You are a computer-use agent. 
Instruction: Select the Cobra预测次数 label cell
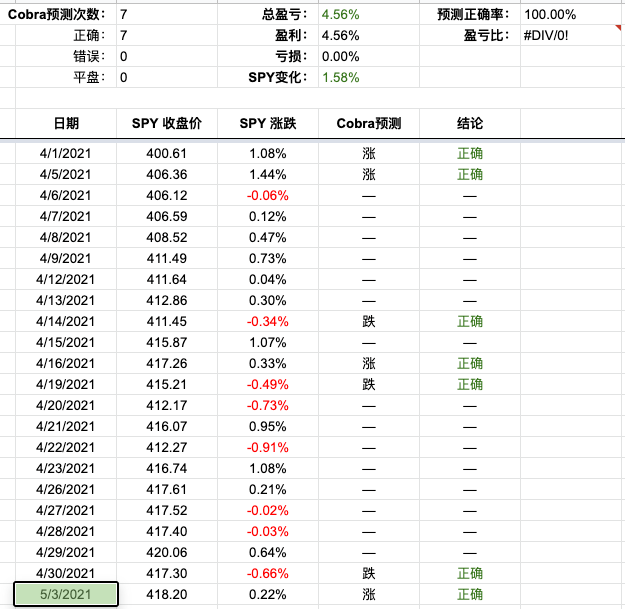(56, 14)
